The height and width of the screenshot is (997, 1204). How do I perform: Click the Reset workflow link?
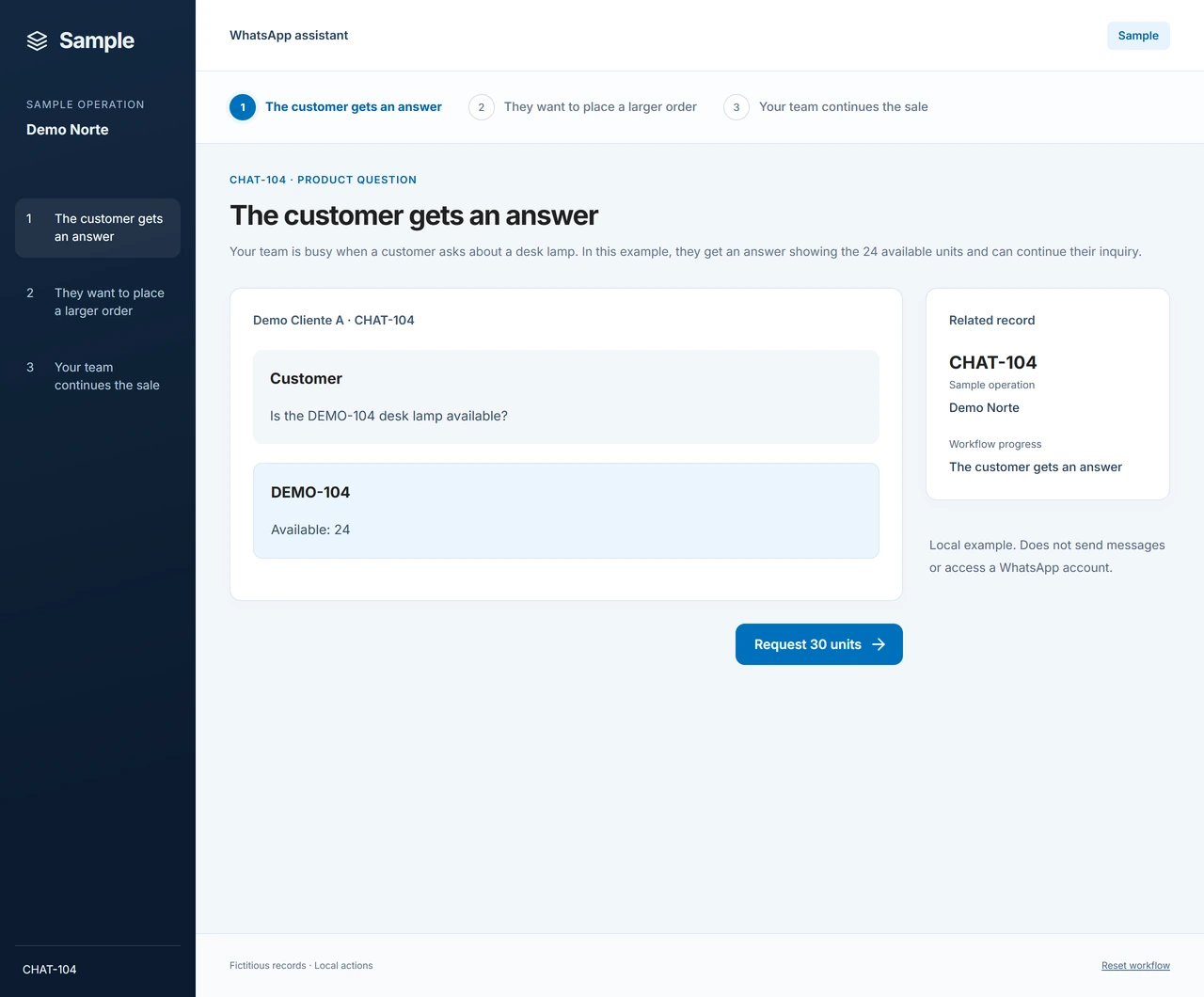[1135, 966]
